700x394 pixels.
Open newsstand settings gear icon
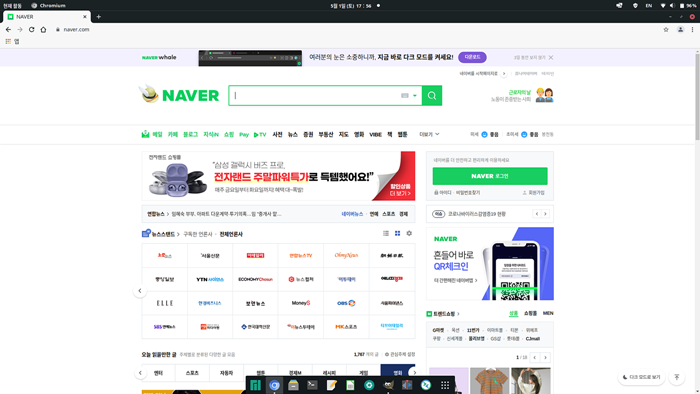tap(409, 233)
